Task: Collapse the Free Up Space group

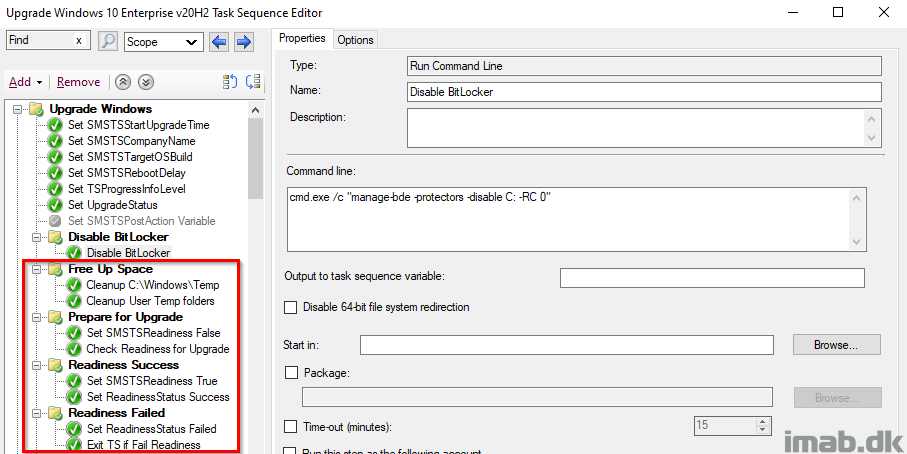Action: point(38,269)
